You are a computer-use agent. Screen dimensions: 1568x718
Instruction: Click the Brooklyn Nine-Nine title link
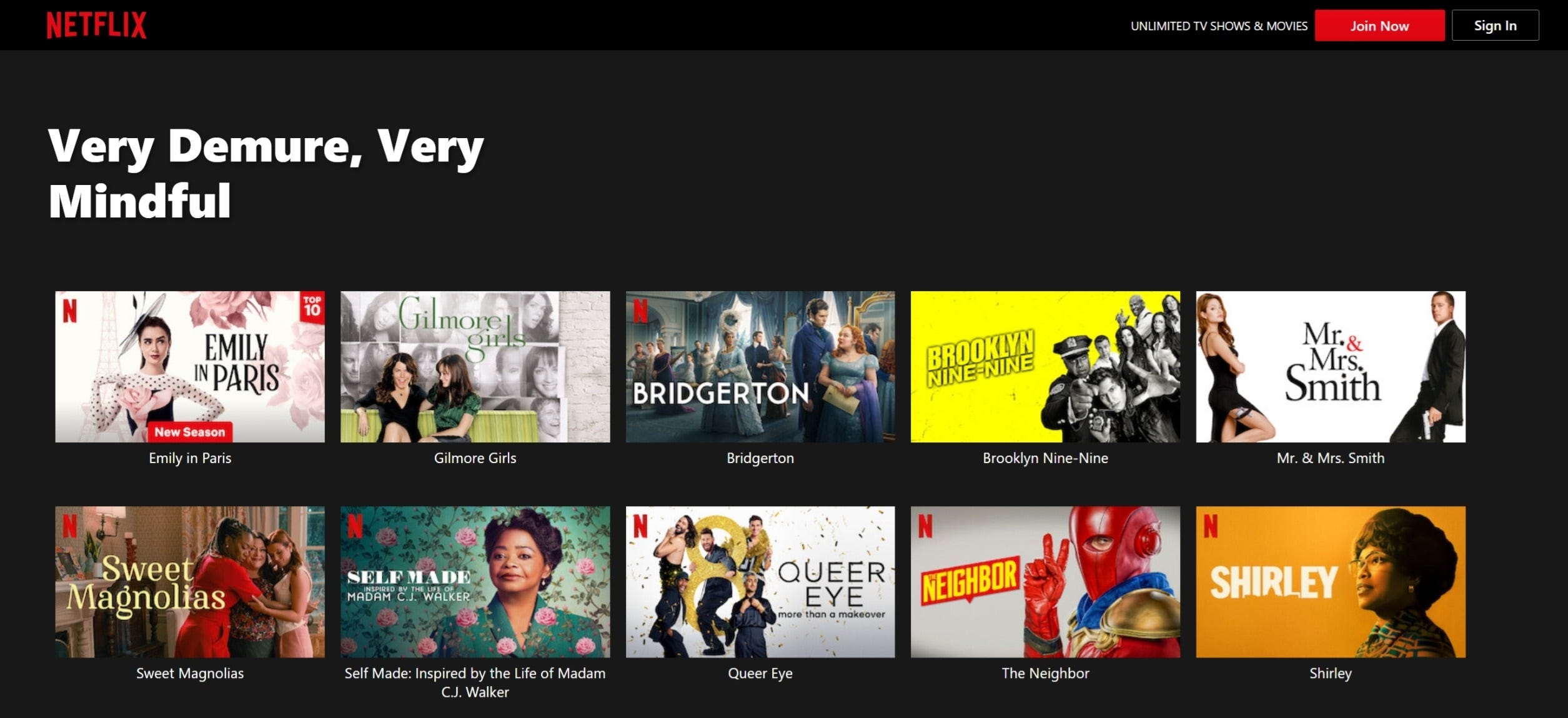[1045, 458]
